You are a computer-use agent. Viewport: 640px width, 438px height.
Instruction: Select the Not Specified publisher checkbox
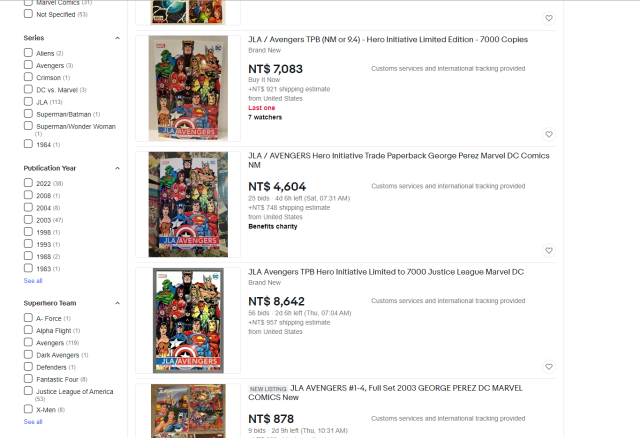pyautogui.click(x=28, y=13)
